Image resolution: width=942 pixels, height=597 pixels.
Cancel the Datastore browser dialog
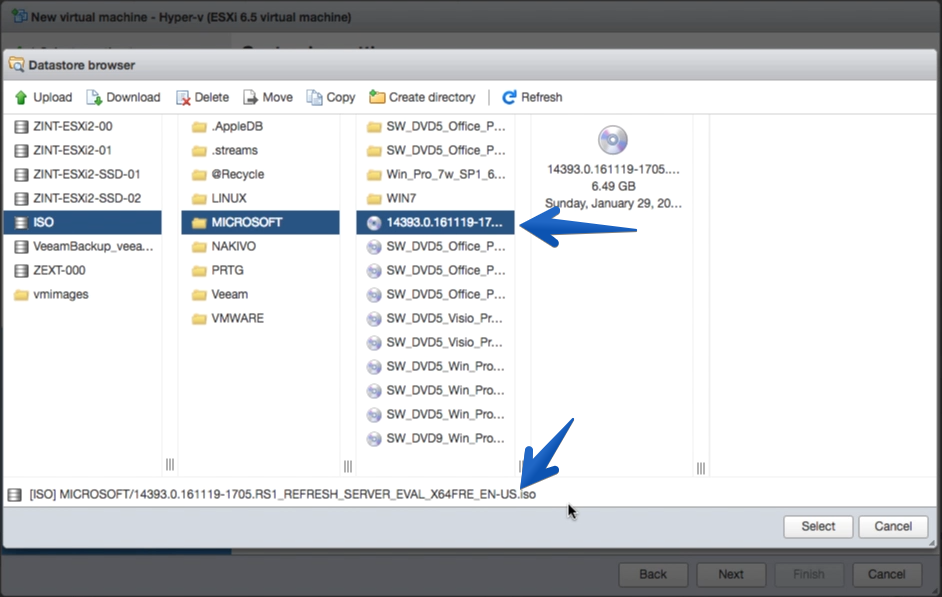[893, 527]
